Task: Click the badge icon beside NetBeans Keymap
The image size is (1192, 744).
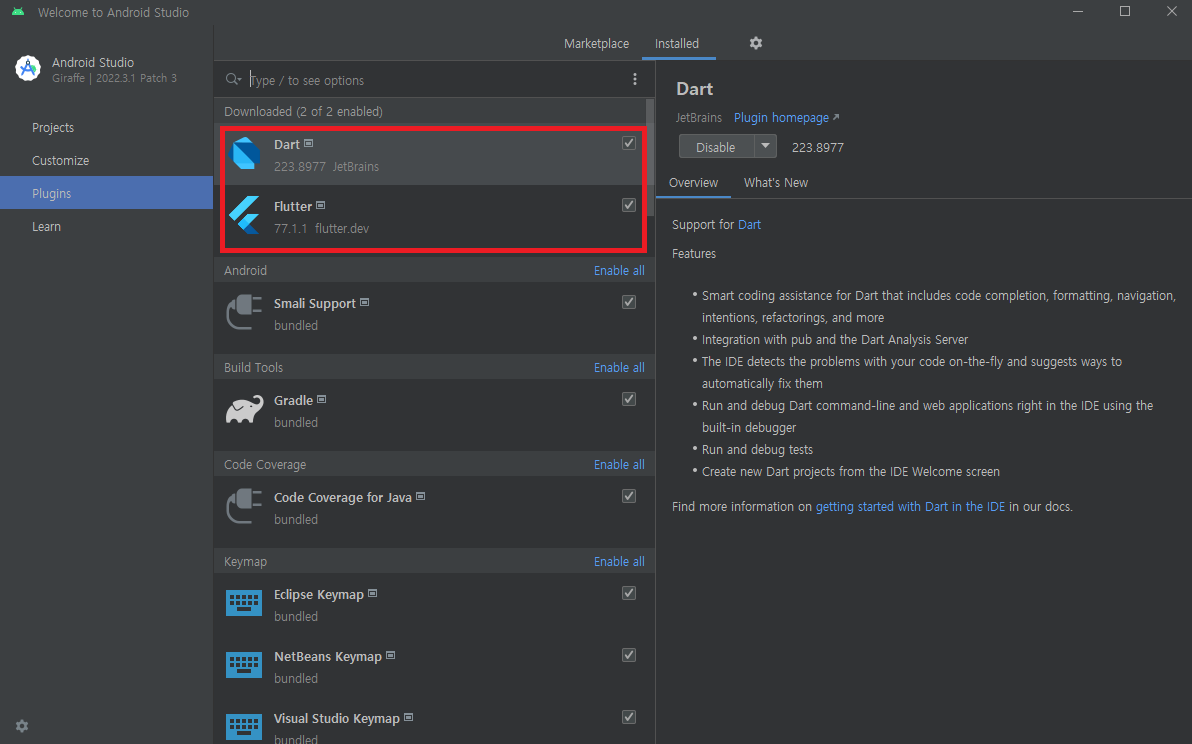Action: pyautogui.click(x=391, y=655)
